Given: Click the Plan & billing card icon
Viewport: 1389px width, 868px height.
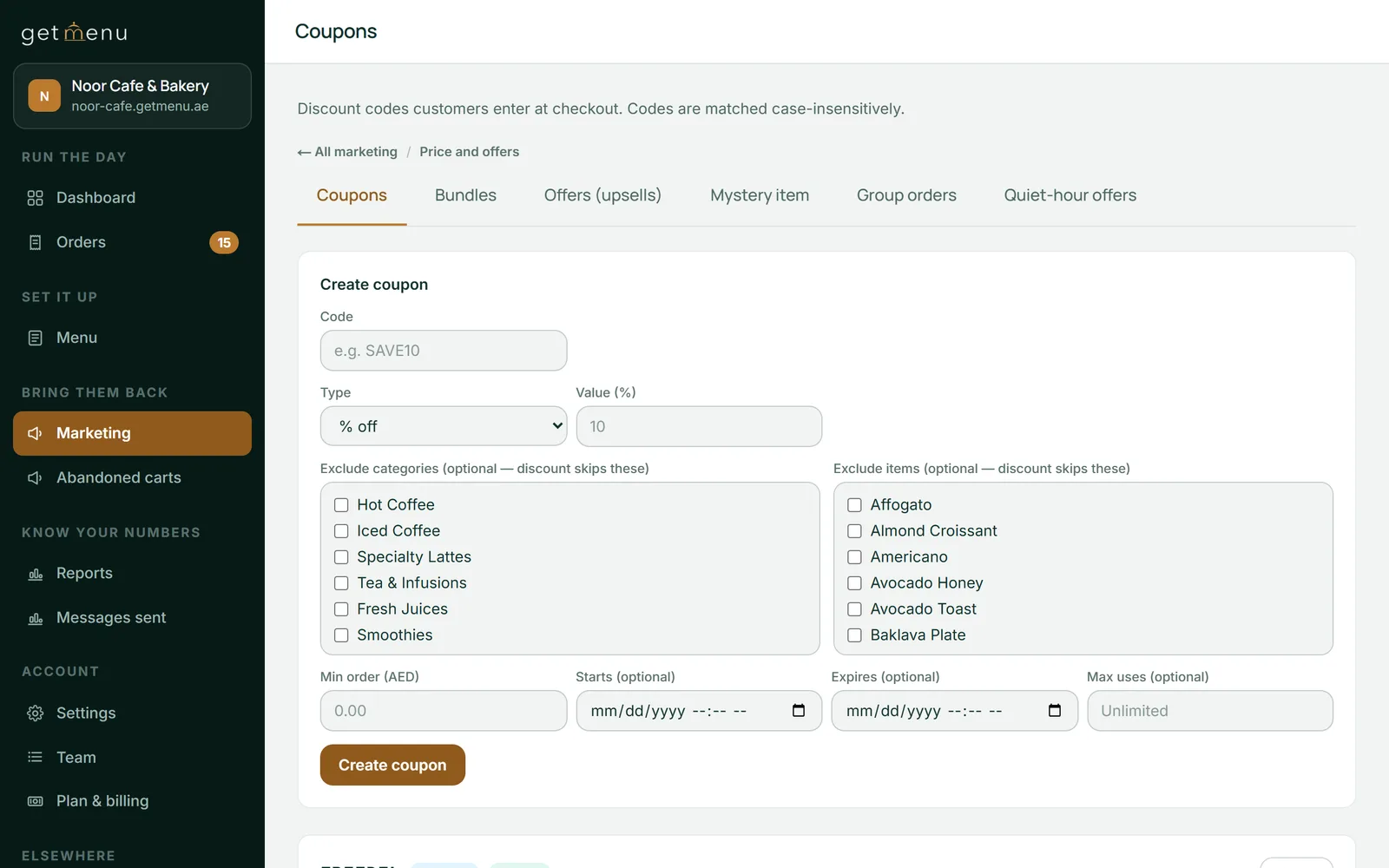Looking at the screenshot, I should [35, 801].
